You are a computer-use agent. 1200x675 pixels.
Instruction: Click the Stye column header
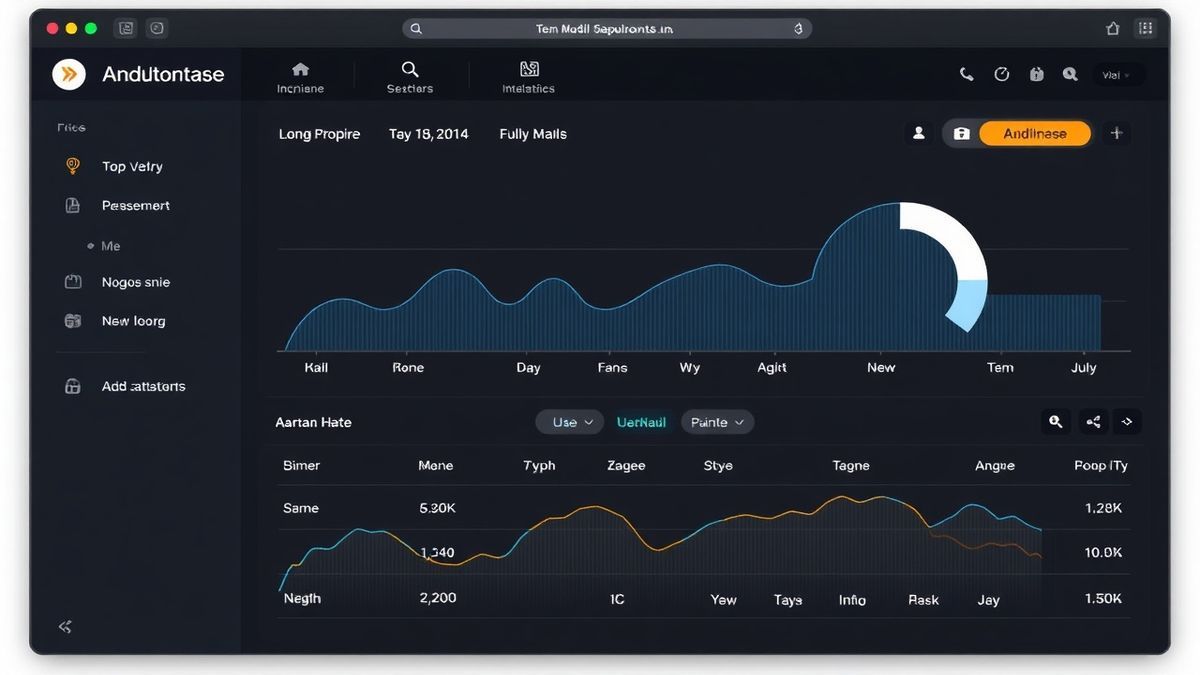coord(718,466)
